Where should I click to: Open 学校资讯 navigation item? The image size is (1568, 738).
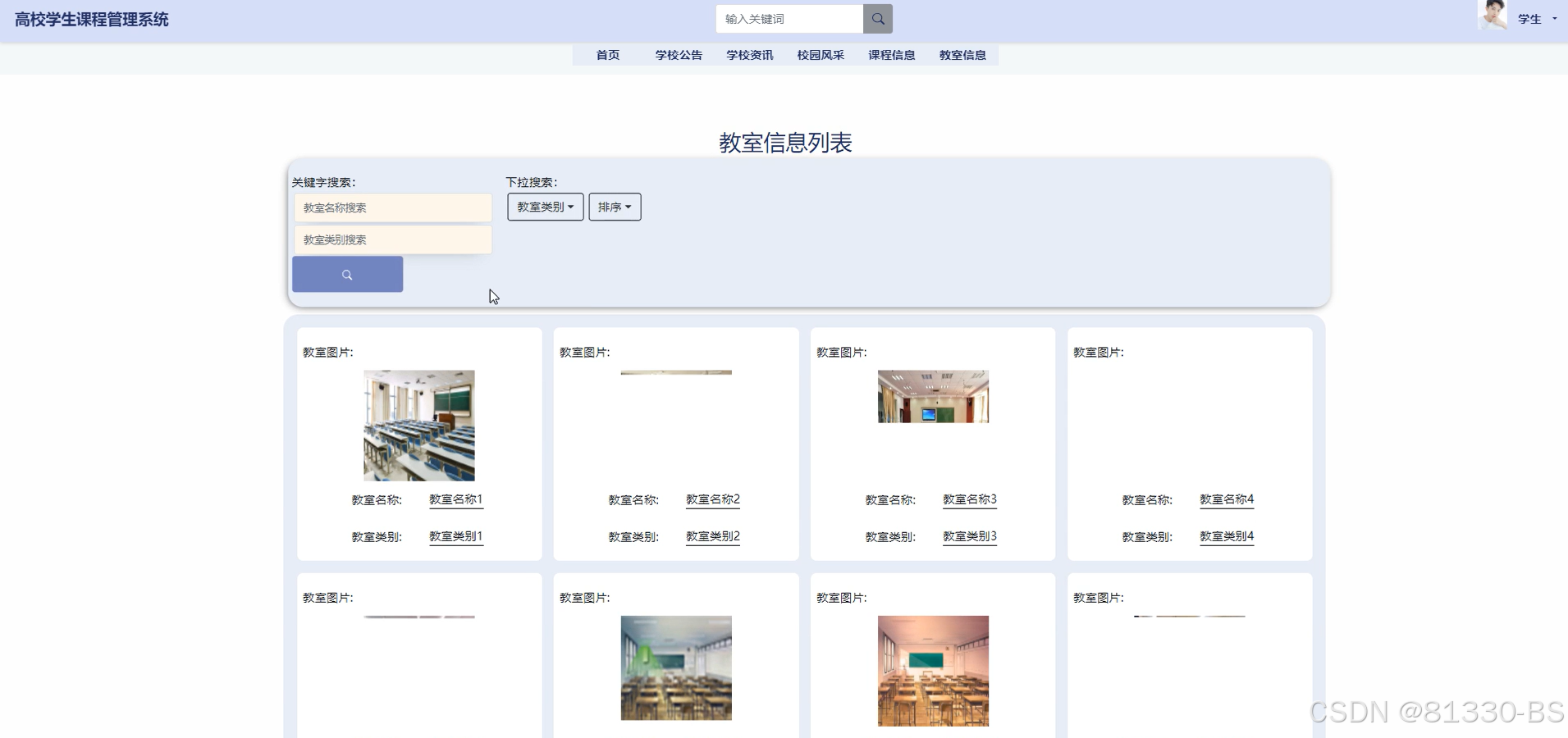[x=750, y=55]
